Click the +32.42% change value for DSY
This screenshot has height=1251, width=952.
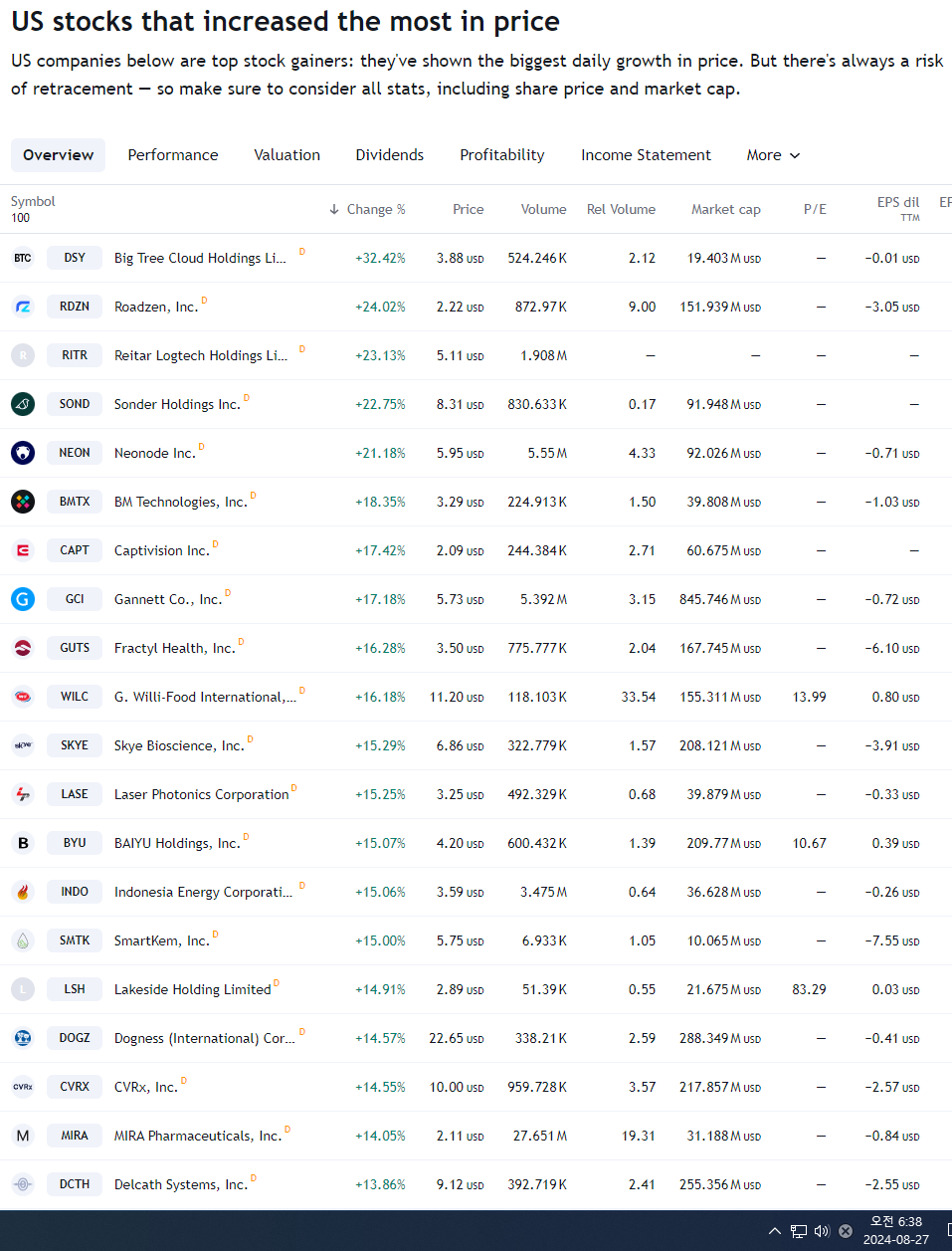pos(380,258)
